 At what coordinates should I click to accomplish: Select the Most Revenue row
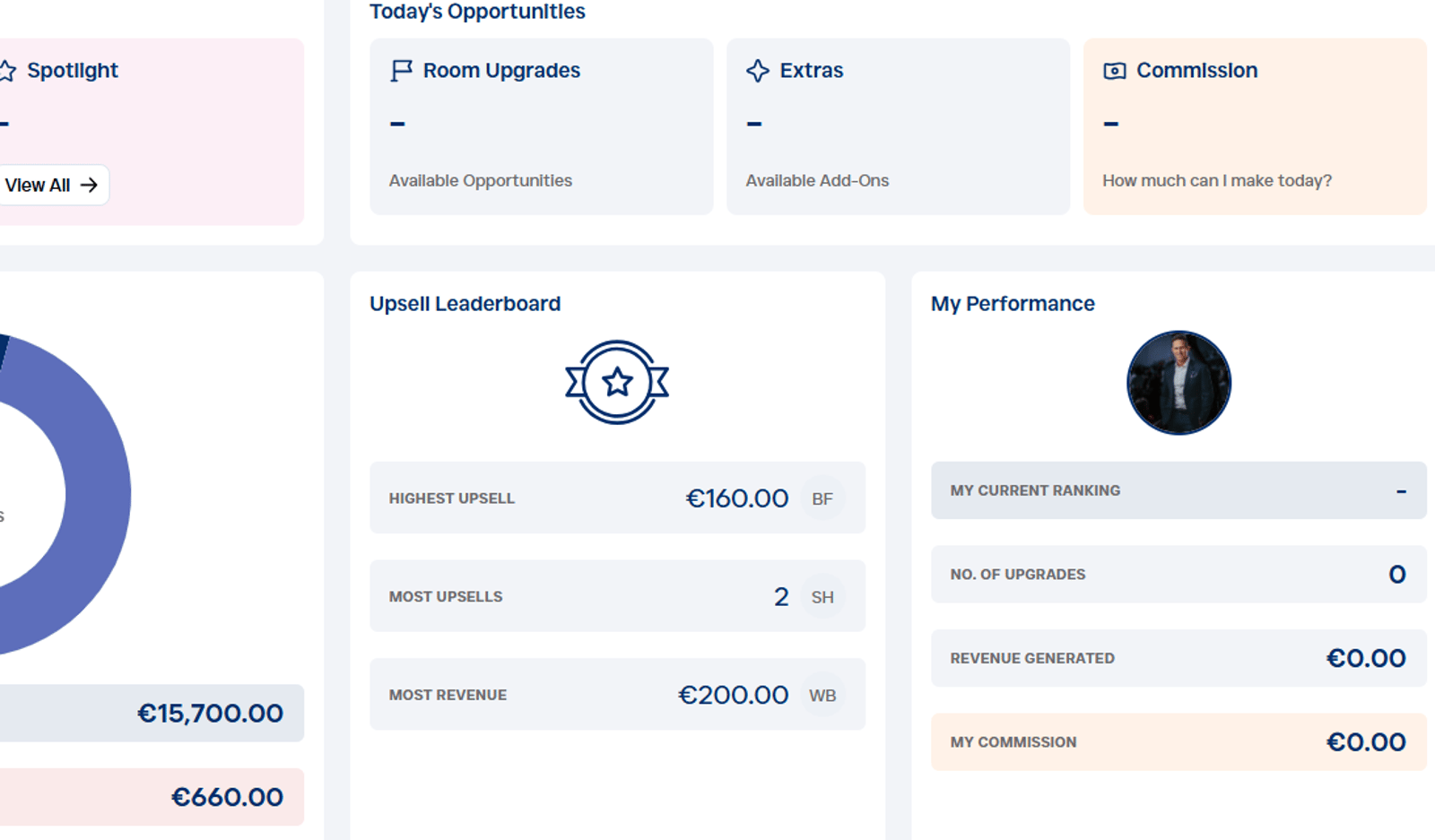[617, 694]
